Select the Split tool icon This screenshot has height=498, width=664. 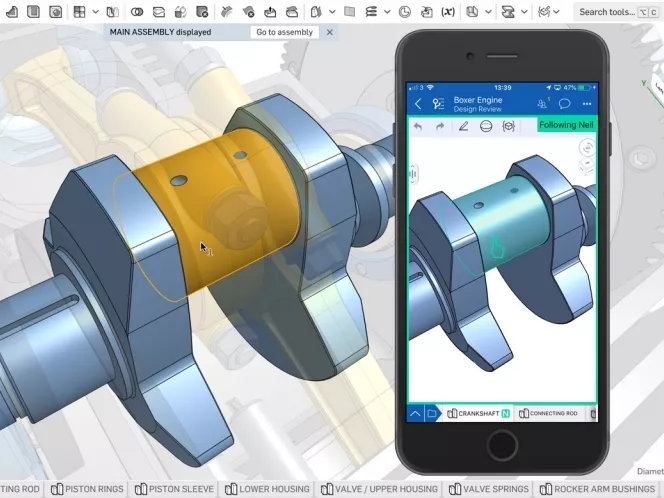[x=159, y=12]
